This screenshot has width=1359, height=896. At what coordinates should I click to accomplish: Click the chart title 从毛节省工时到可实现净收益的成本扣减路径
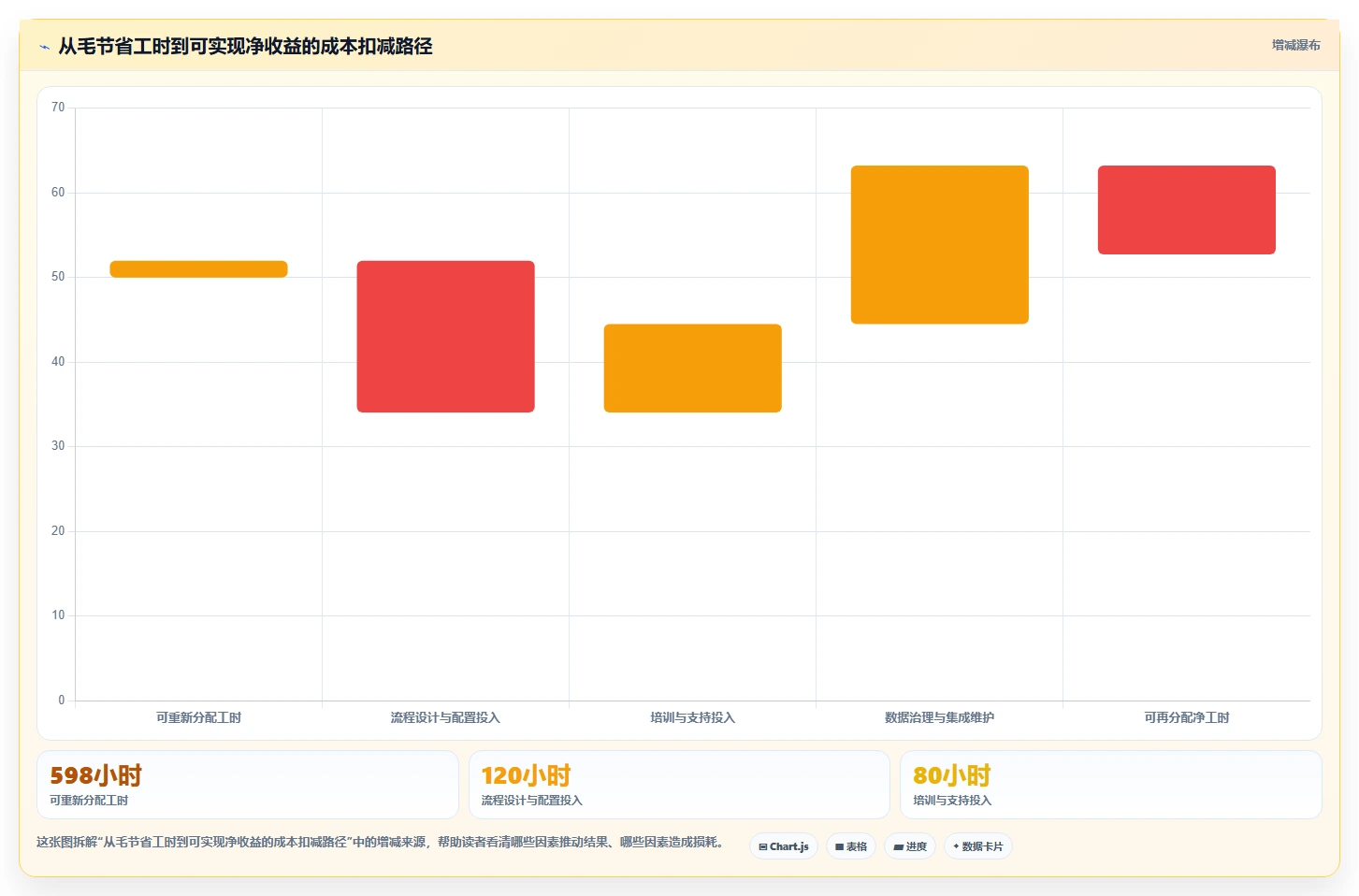245,46
